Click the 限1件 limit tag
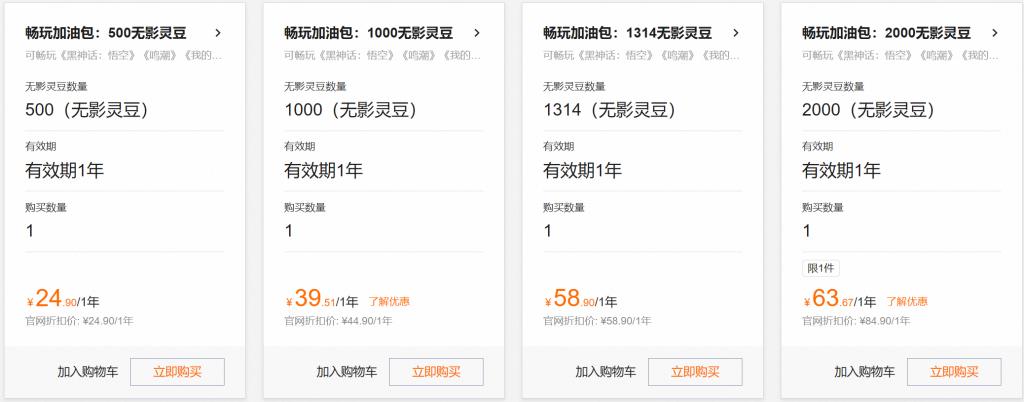 [x=821, y=268]
